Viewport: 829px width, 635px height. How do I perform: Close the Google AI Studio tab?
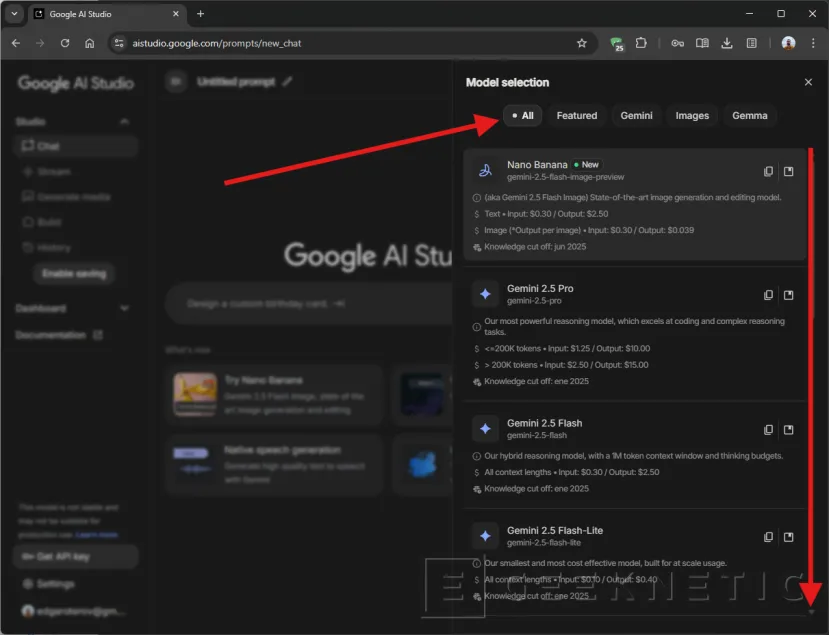click(176, 14)
